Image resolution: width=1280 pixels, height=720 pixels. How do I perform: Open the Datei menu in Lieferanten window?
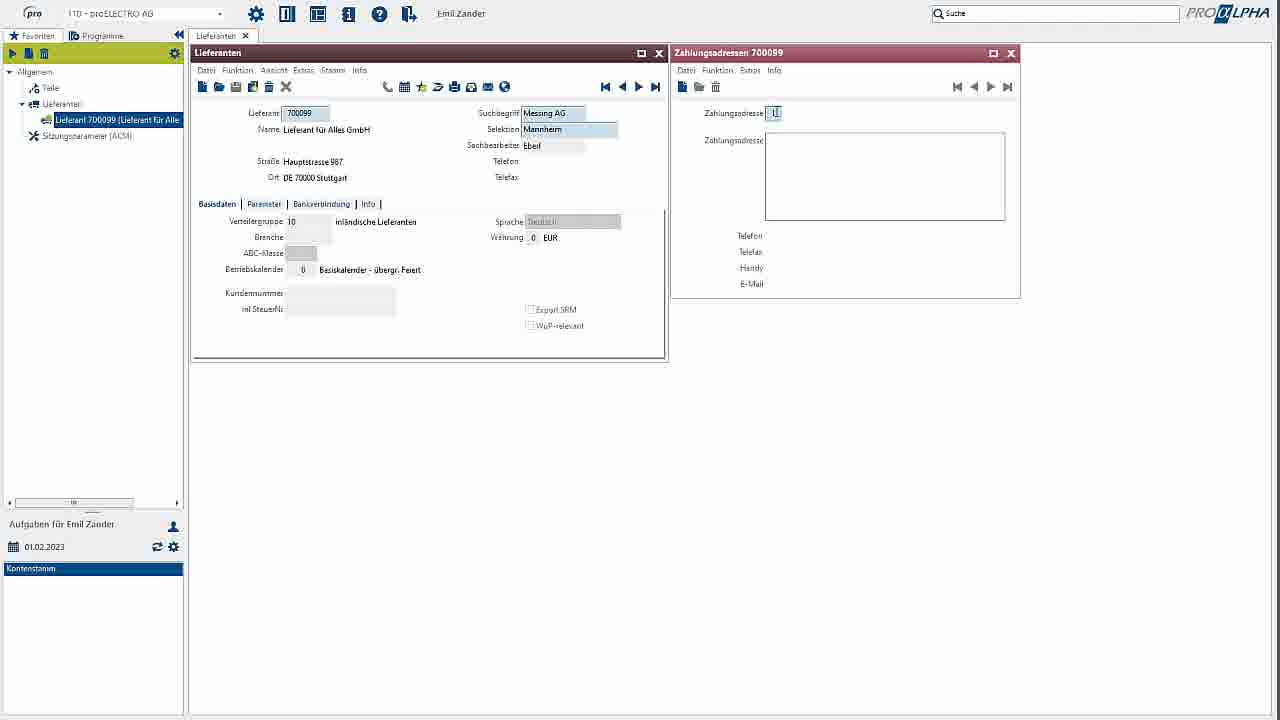pos(206,71)
